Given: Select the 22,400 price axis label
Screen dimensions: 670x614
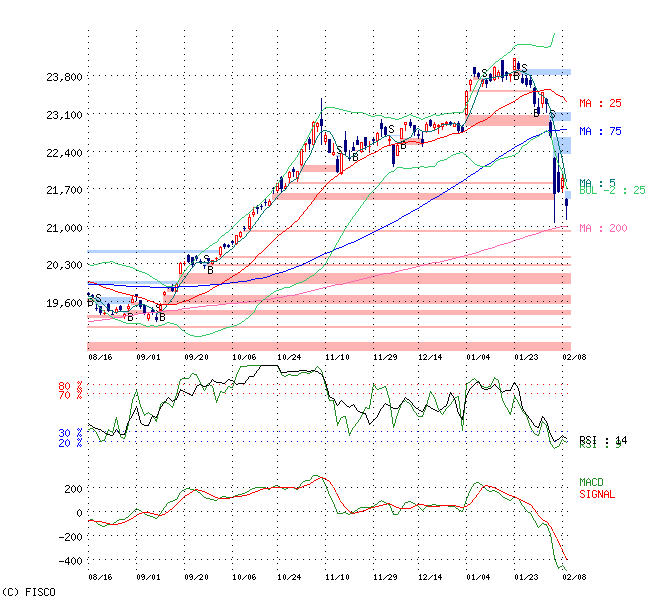Looking at the screenshot, I should (x=65, y=153).
